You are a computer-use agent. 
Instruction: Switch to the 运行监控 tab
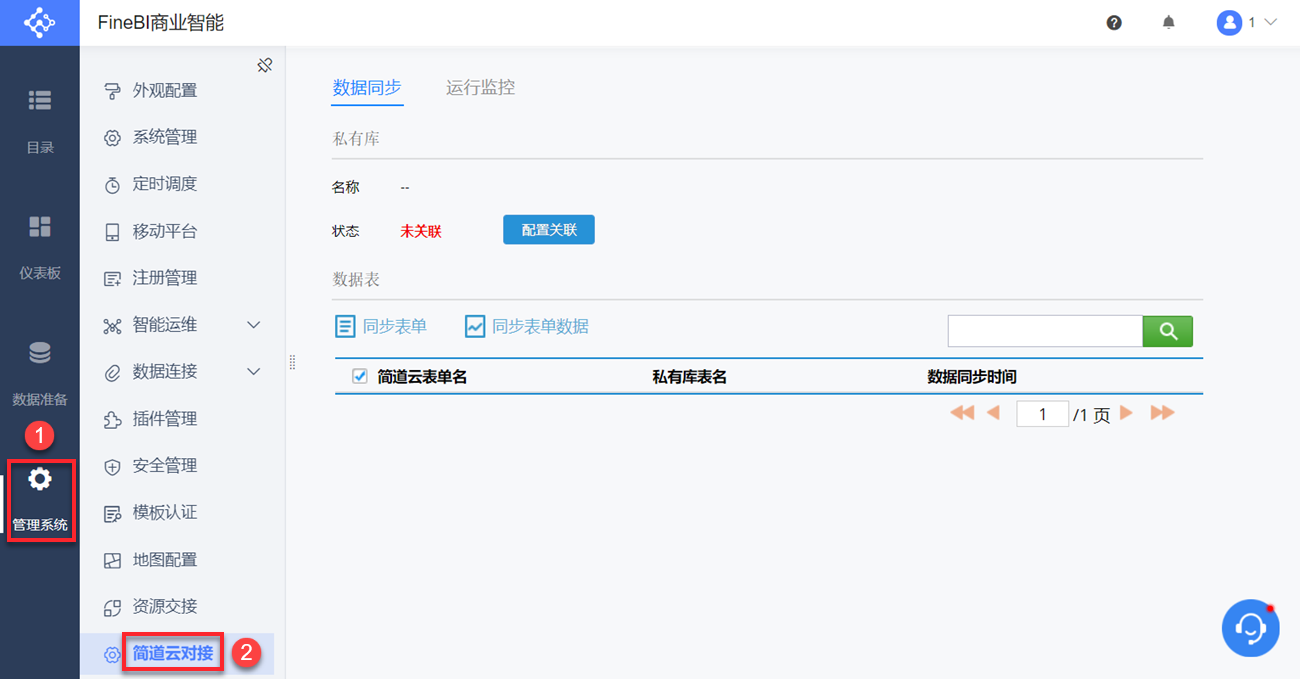click(480, 88)
